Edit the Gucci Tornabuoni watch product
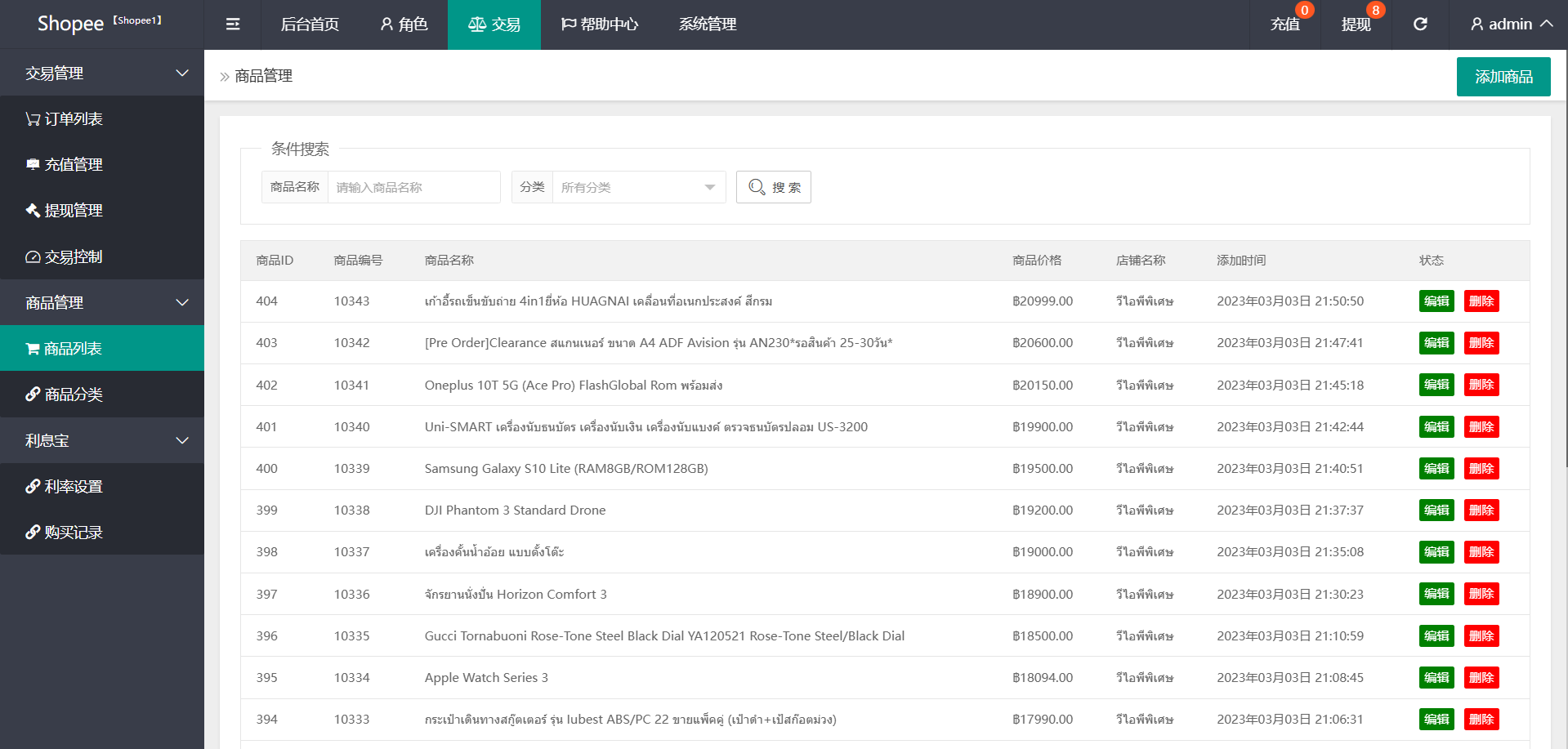Image resolution: width=1568 pixels, height=749 pixels. pyautogui.click(x=1436, y=636)
